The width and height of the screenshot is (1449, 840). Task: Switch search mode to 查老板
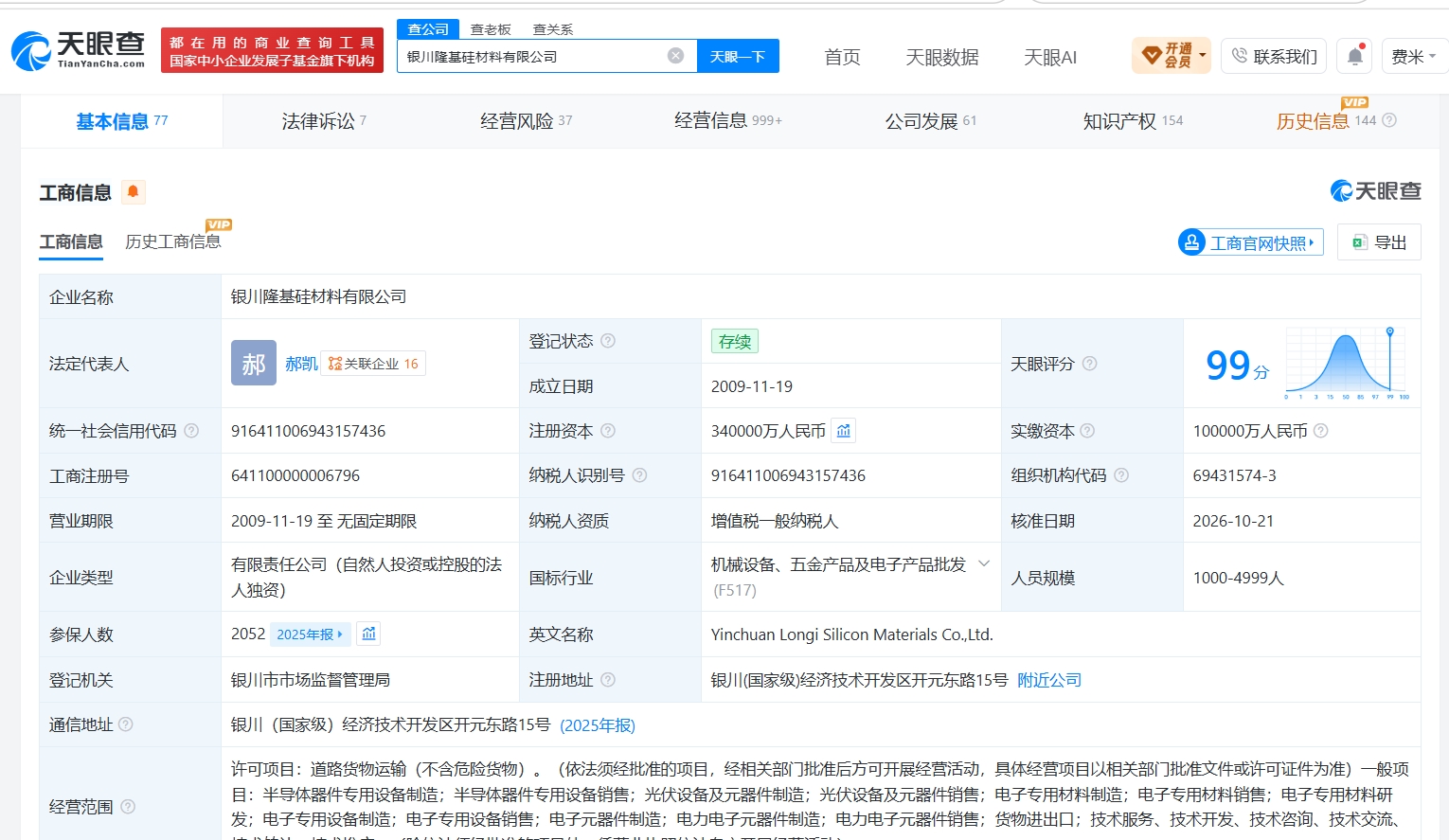[x=491, y=29]
